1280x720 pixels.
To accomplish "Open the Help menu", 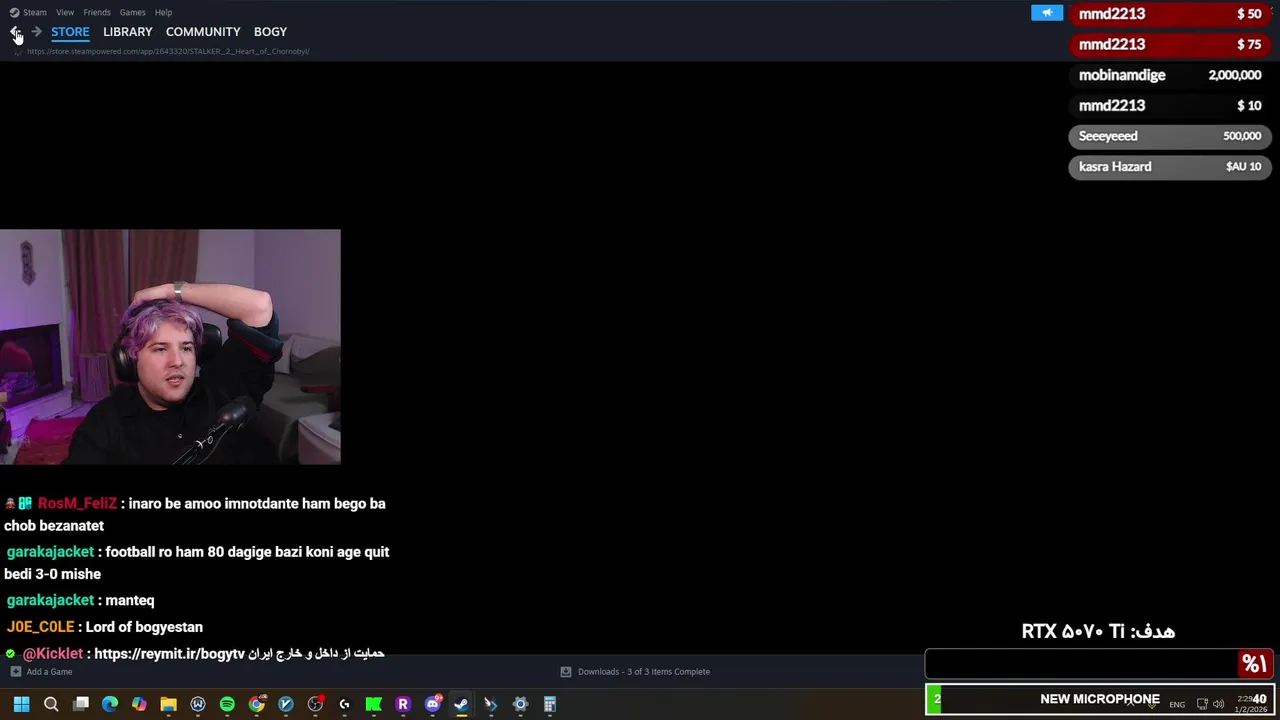I will point(163,12).
